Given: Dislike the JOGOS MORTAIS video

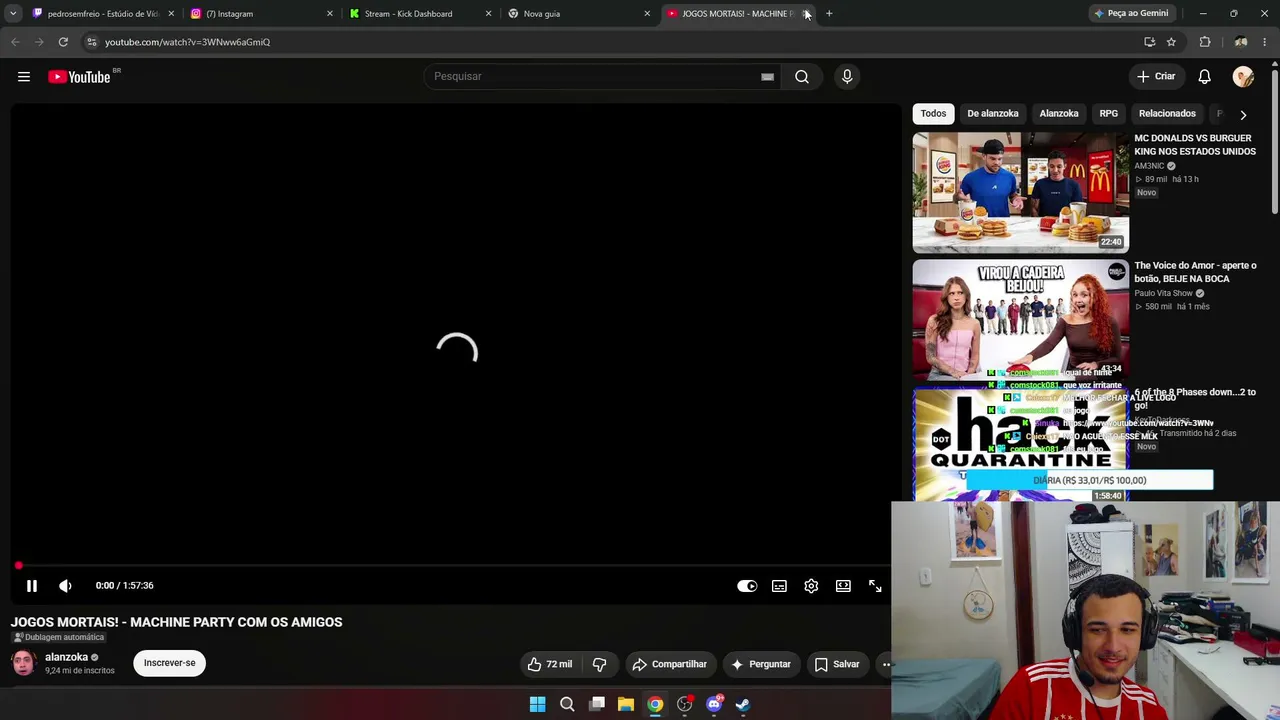Looking at the screenshot, I should (599, 664).
